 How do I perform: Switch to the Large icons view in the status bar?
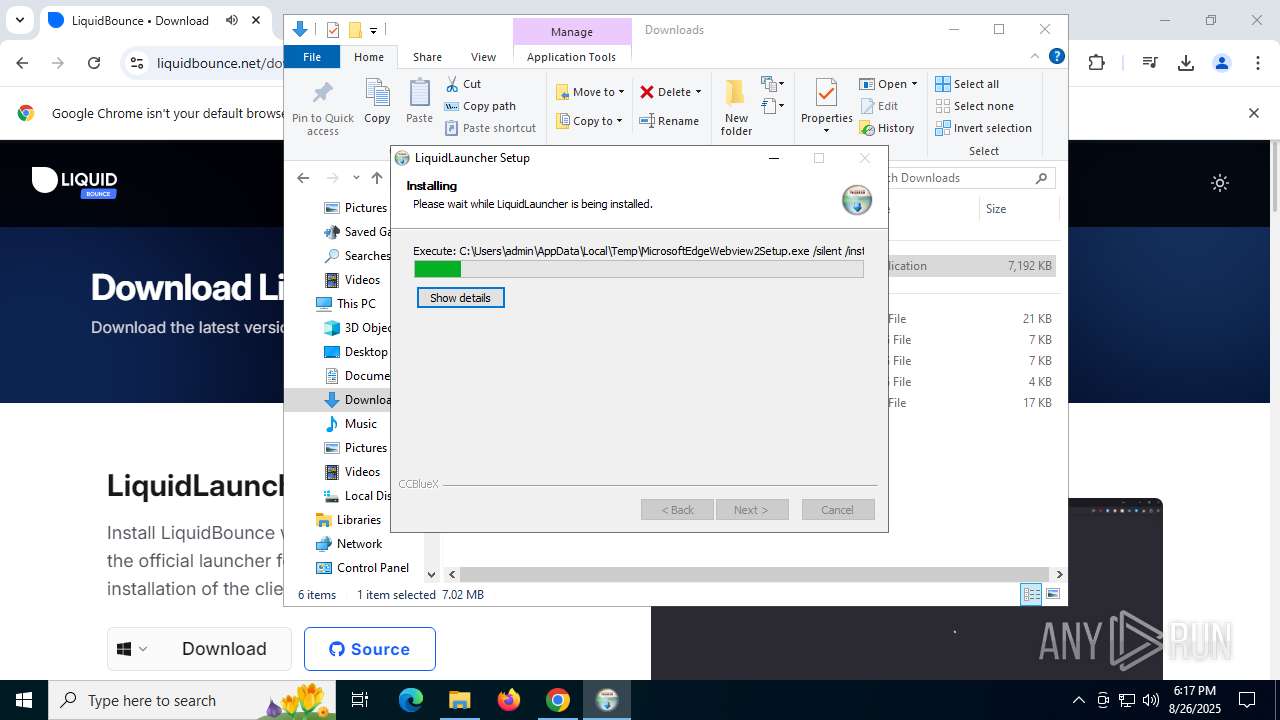click(x=1052, y=594)
